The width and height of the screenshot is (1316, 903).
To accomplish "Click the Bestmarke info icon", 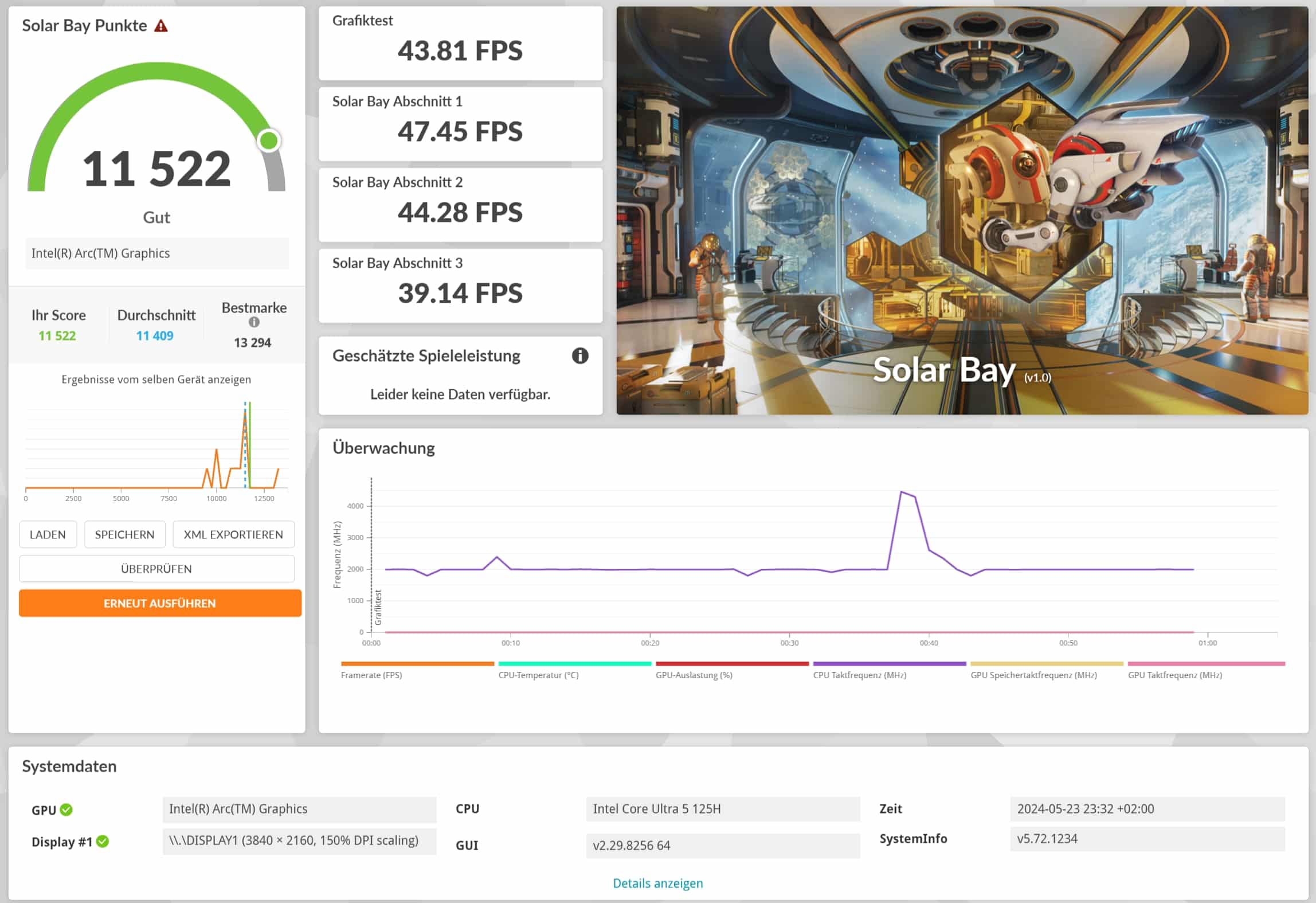I will (x=254, y=322).
